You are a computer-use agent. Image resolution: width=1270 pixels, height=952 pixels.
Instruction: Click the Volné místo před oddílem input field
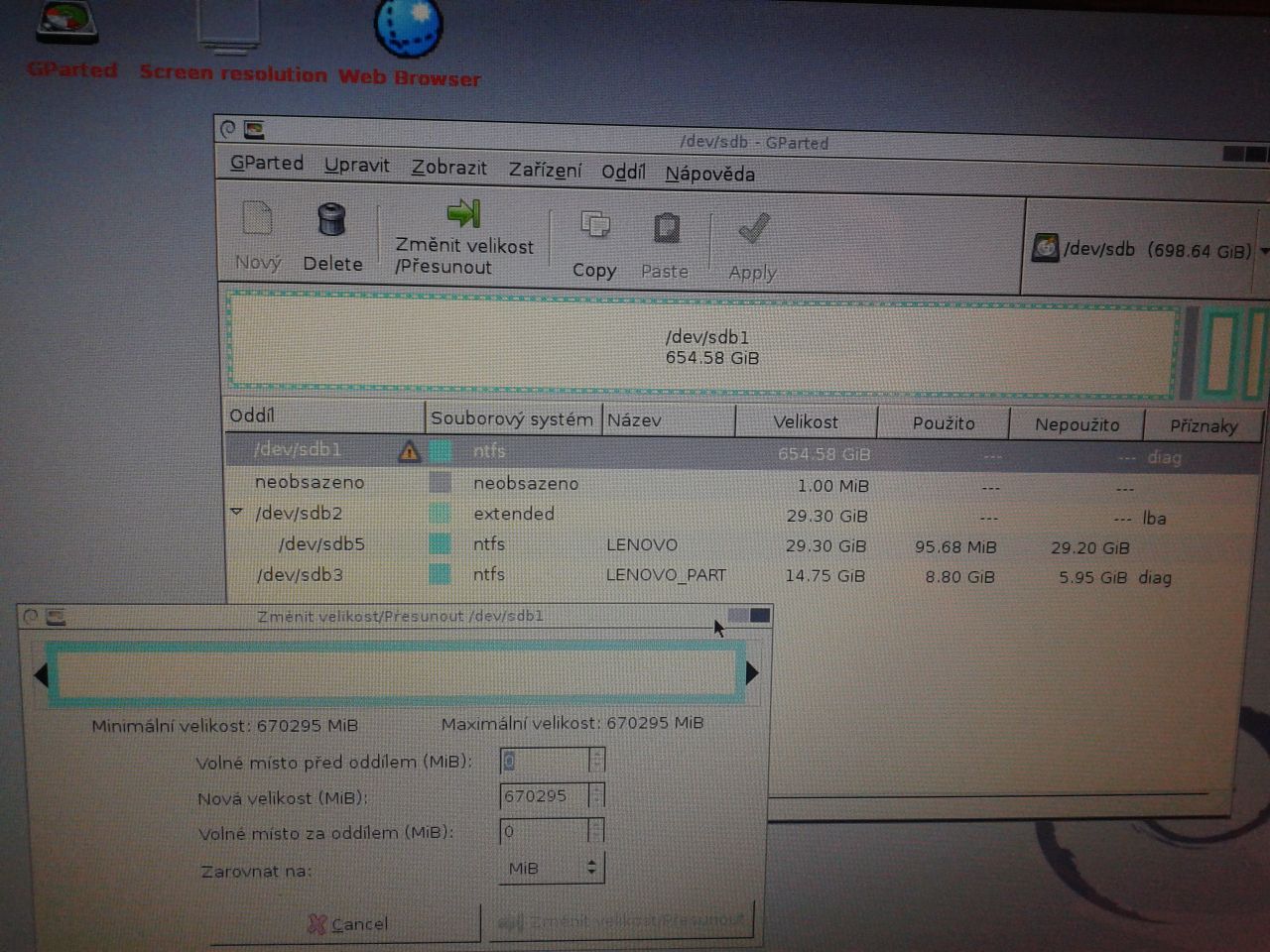coord(545,761)
